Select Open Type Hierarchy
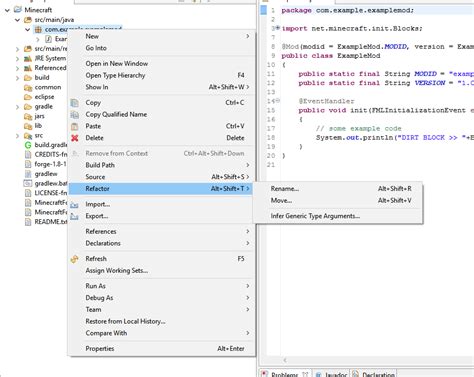Image resolution: width=474 pixels, height=377 pixels. point(162,75)
